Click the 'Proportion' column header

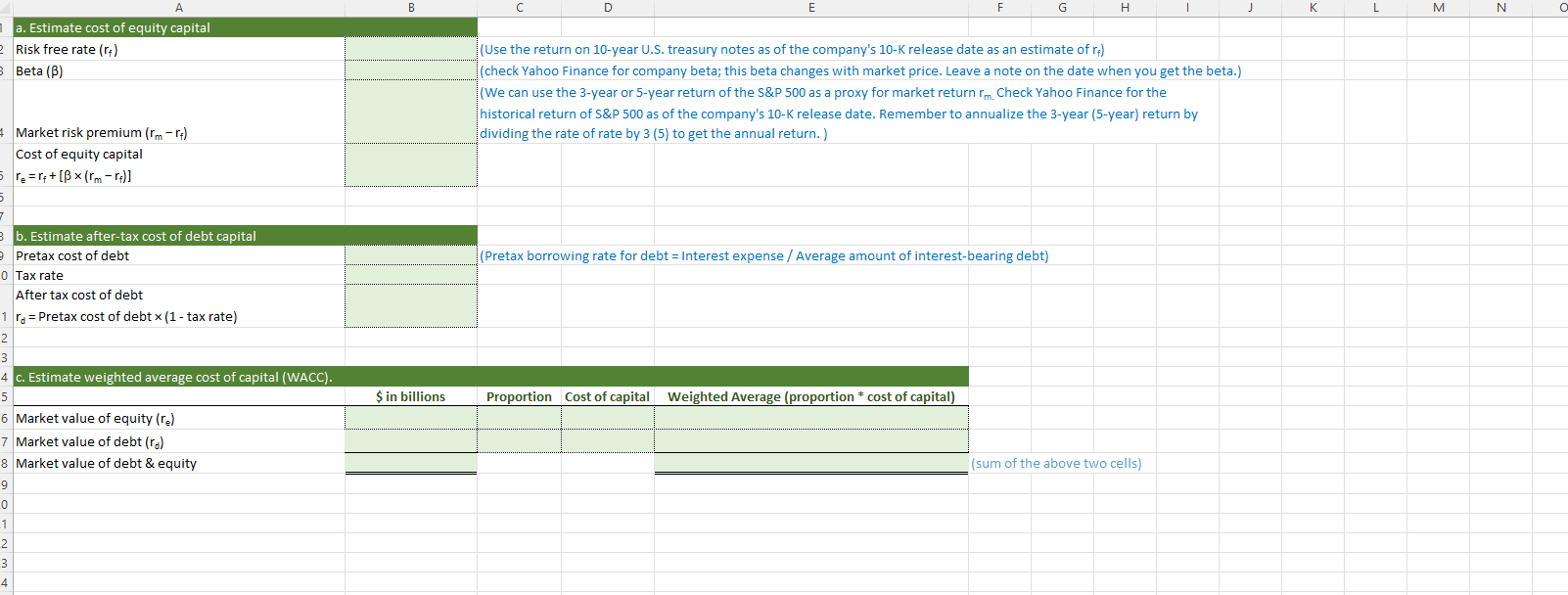[519, 396]
